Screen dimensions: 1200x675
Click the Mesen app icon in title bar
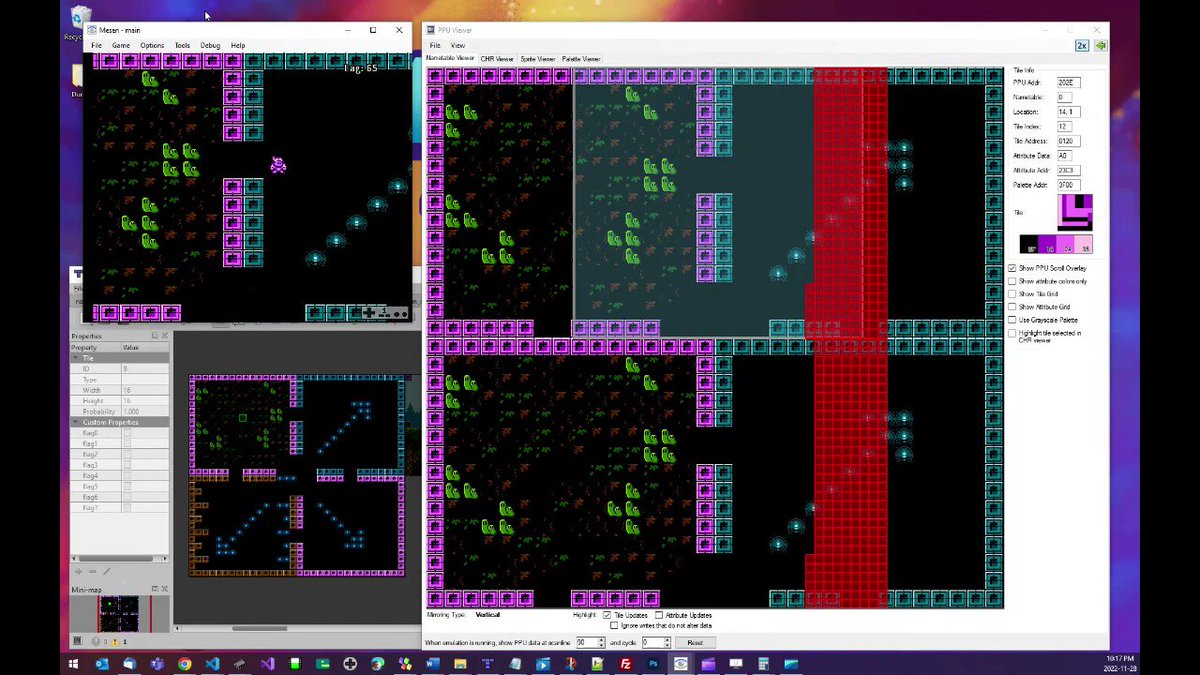92,30
